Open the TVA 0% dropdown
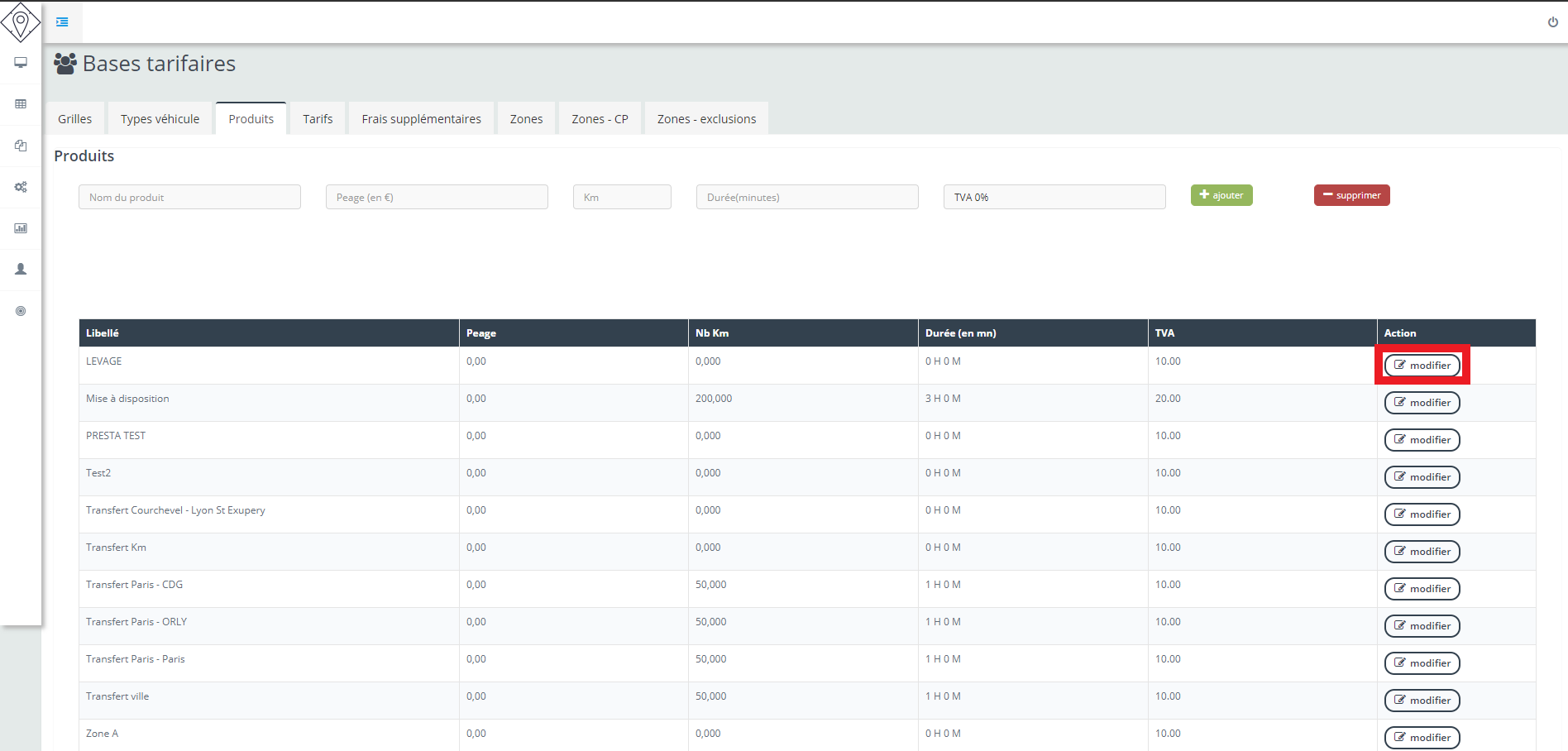Screen dimensions: 1568x751 pos(1054,197)
